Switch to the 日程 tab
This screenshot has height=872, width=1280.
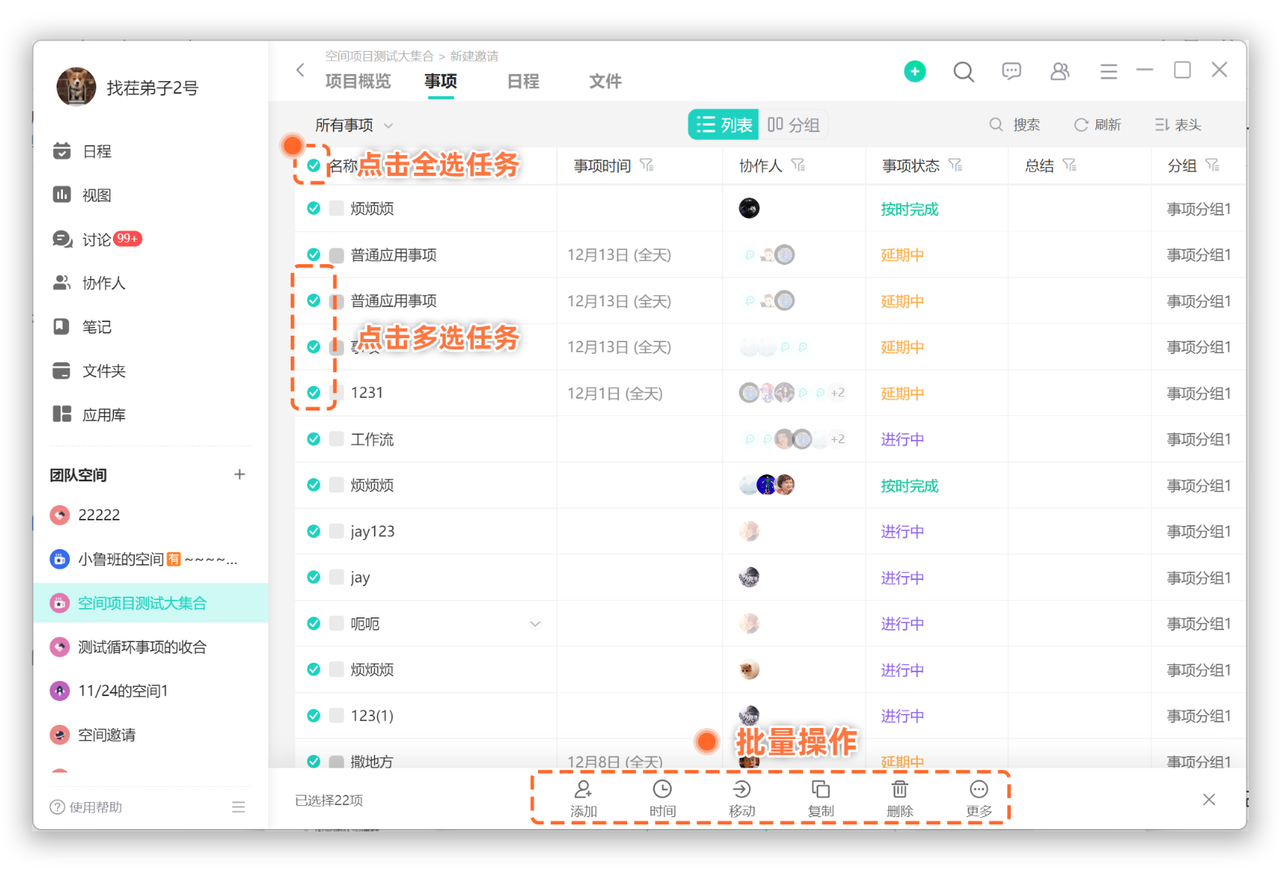tap(522, 82)
